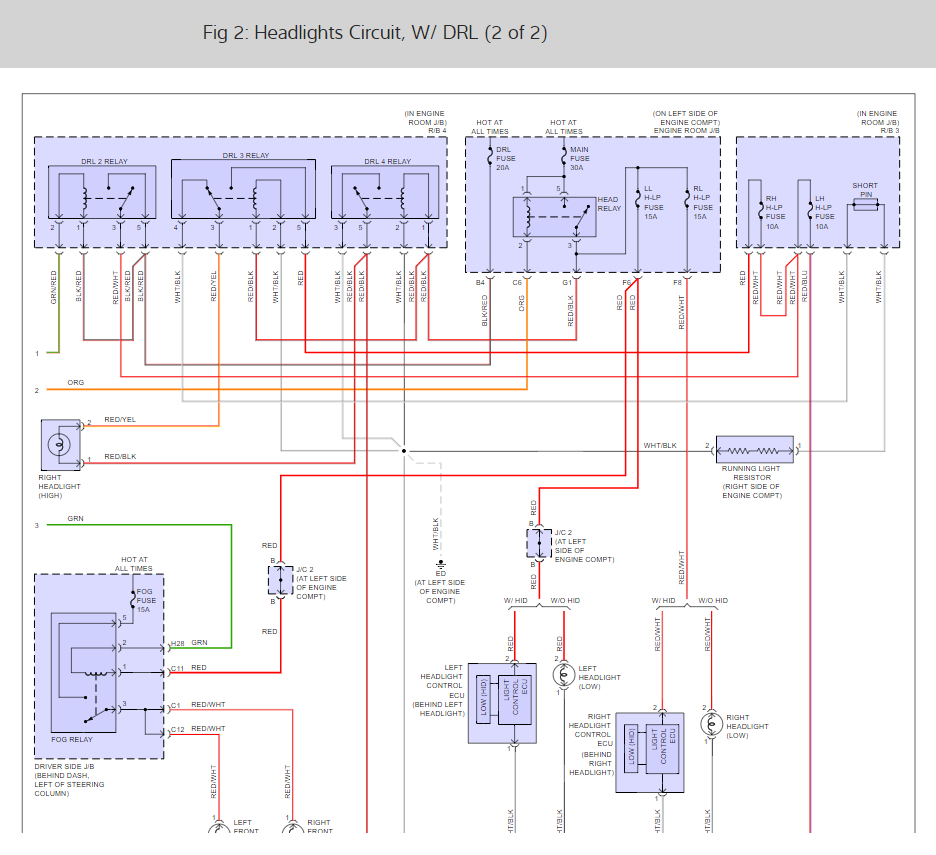Click the RED/BLU wire label
This screenshot has height=855, width=936.
[804, 286]
